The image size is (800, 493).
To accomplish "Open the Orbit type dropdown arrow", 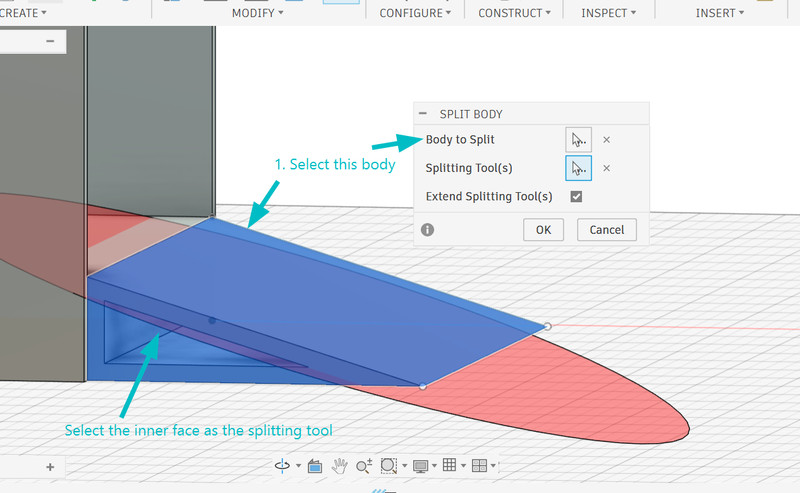I will [x=298, y=465].
